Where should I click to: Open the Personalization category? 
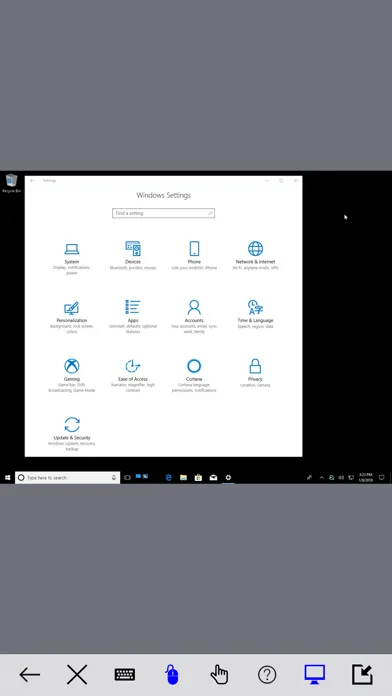[71, 317]
